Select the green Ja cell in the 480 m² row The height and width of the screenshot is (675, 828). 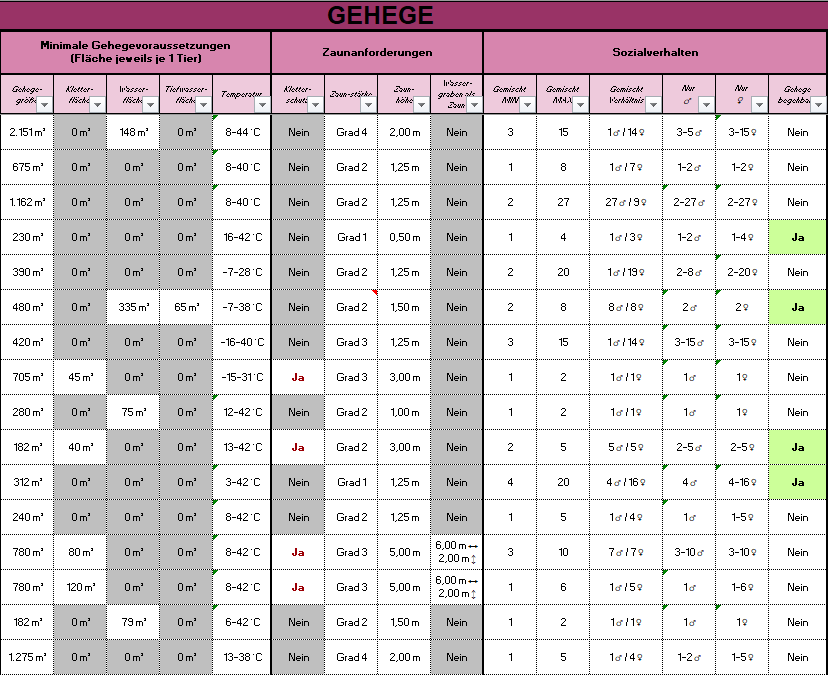797,307
